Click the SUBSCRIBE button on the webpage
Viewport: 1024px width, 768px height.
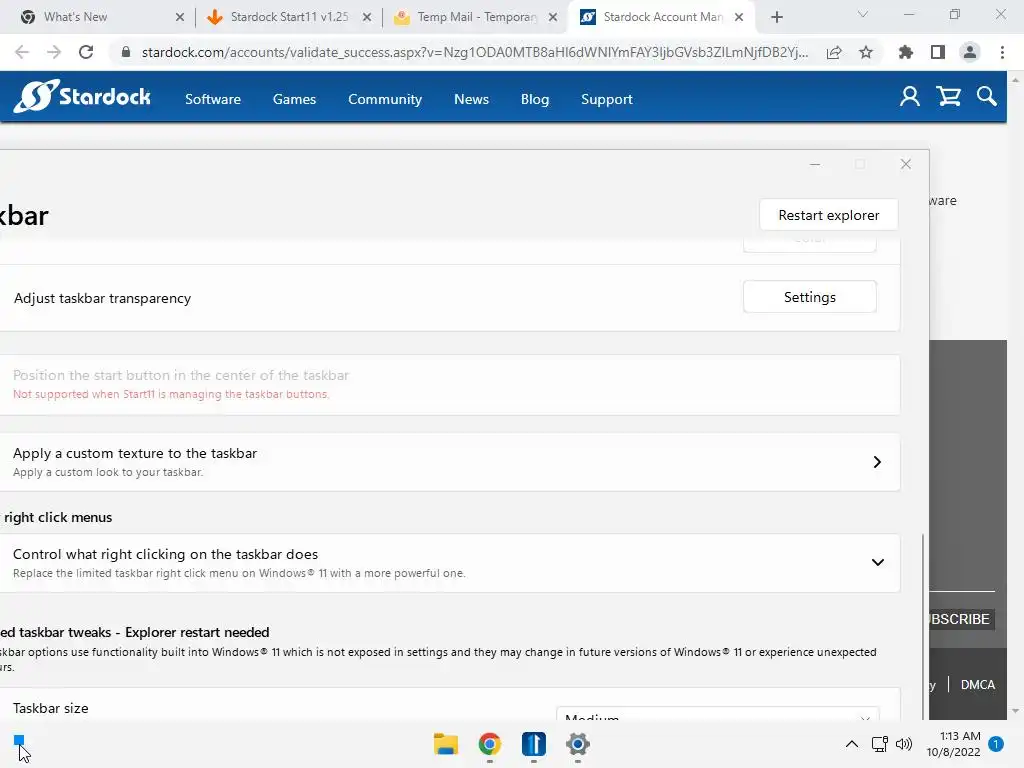click(961, 619)
